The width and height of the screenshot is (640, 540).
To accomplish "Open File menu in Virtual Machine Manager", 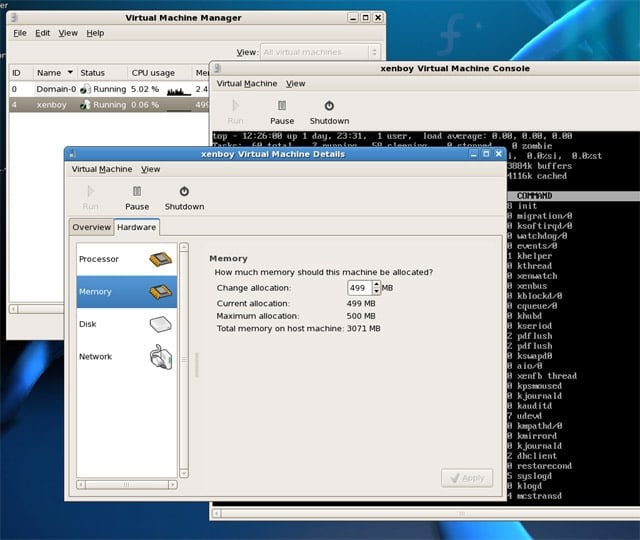I will tap(20, 33).
